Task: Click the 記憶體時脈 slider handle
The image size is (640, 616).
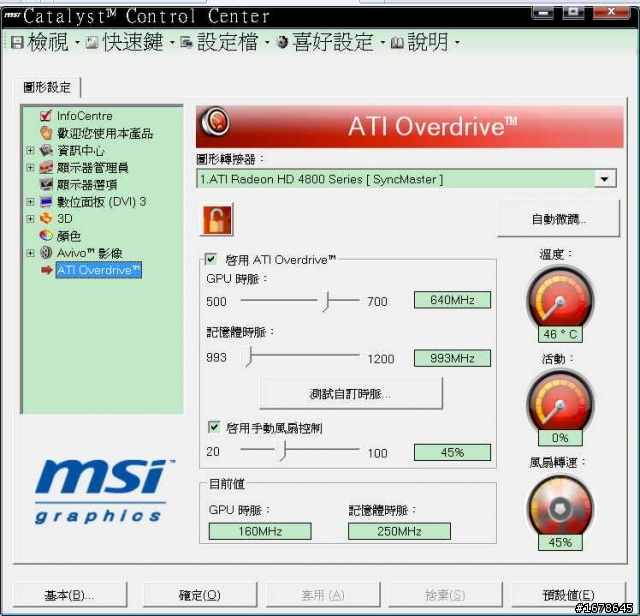Action: tap(248, 357)
